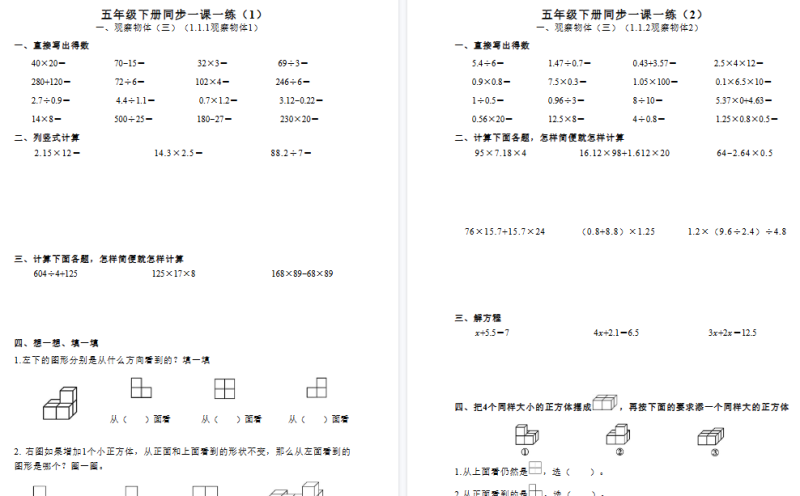The height and width of the screenshot is (496, 800).
Task: Select the problem 72÷6=
Action: click(x=130, y=82)
